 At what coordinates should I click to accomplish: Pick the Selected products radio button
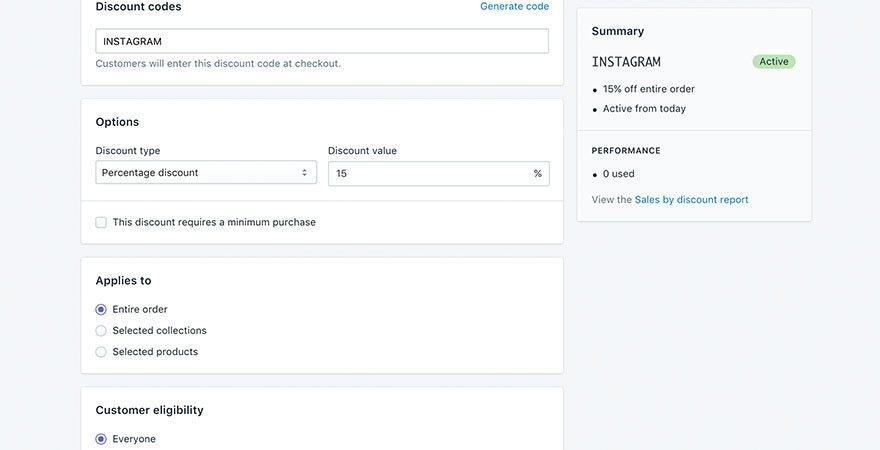coord(101,352)
